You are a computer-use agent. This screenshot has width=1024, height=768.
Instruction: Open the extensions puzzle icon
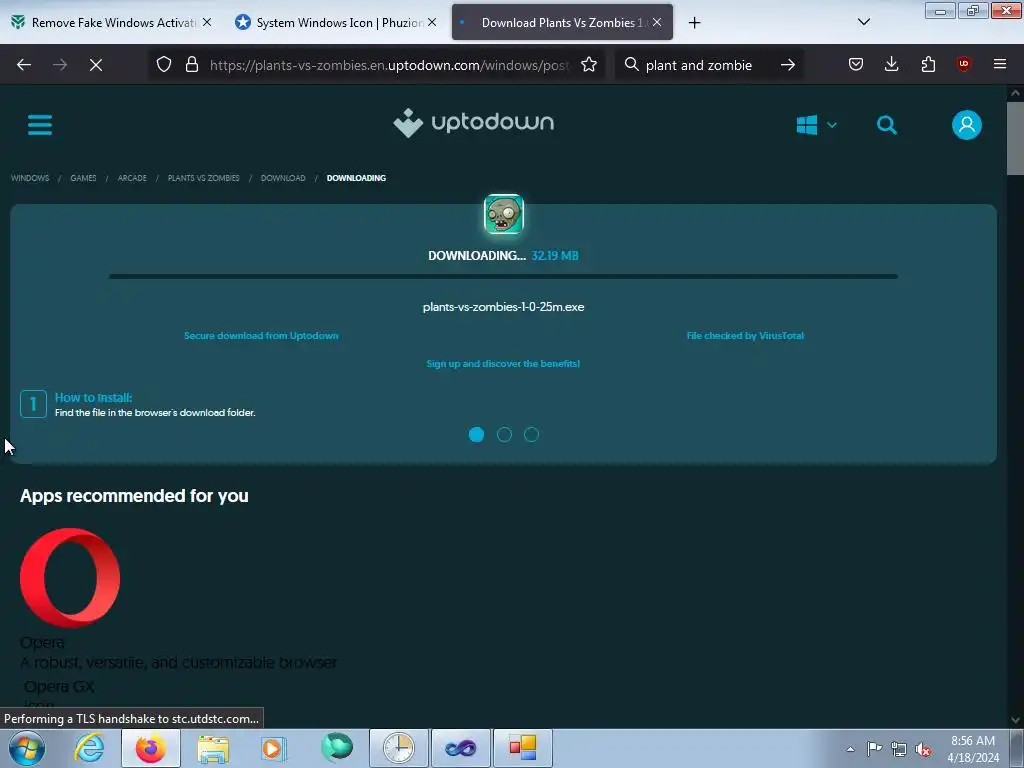point(928,64)
